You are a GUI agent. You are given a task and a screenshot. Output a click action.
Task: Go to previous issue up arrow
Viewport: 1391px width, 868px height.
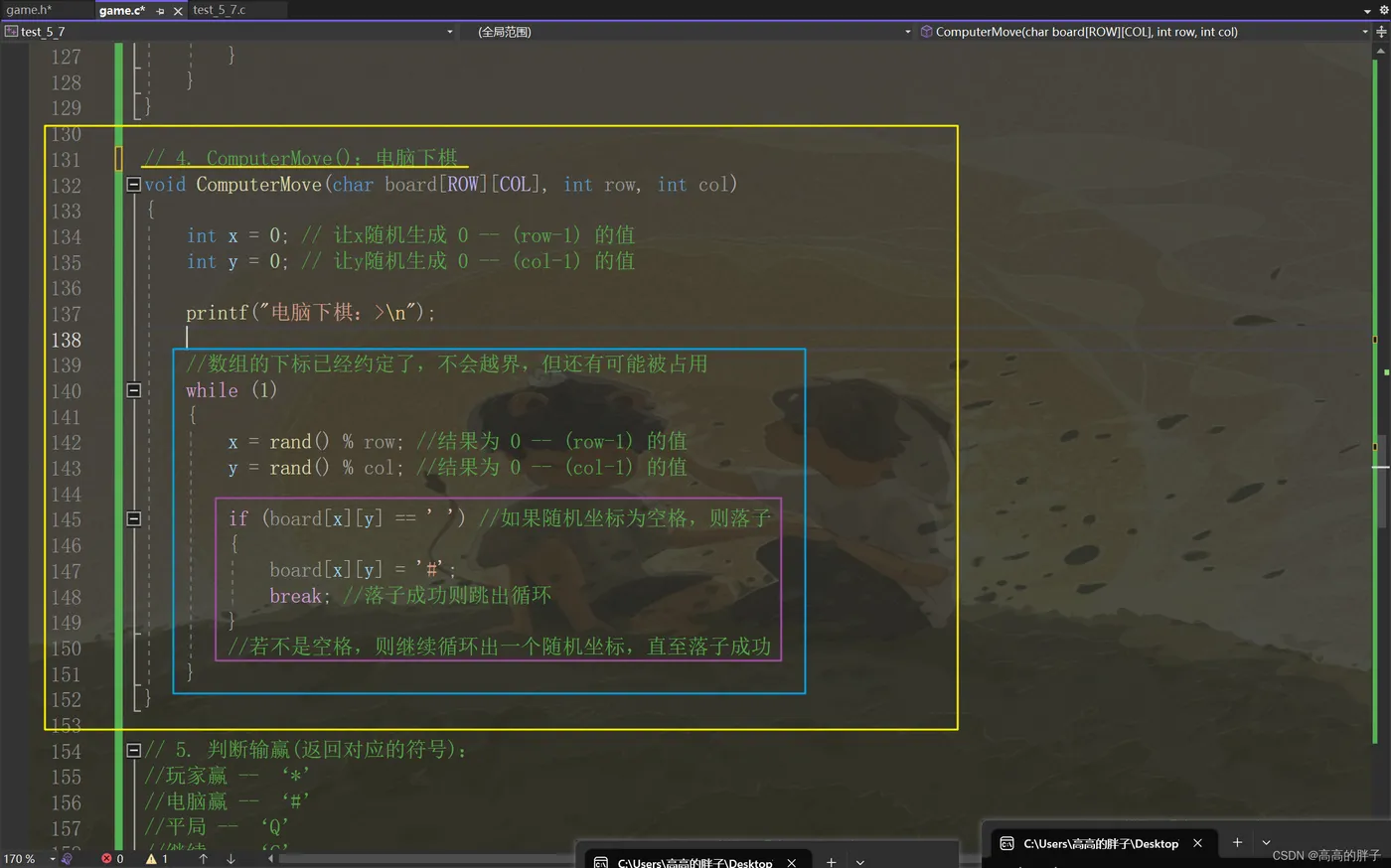point(203,859)
